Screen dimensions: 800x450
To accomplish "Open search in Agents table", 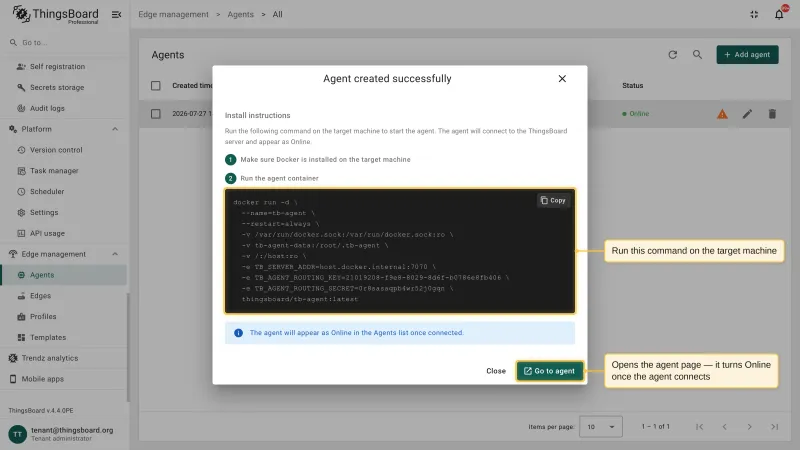I will point(697,55).
